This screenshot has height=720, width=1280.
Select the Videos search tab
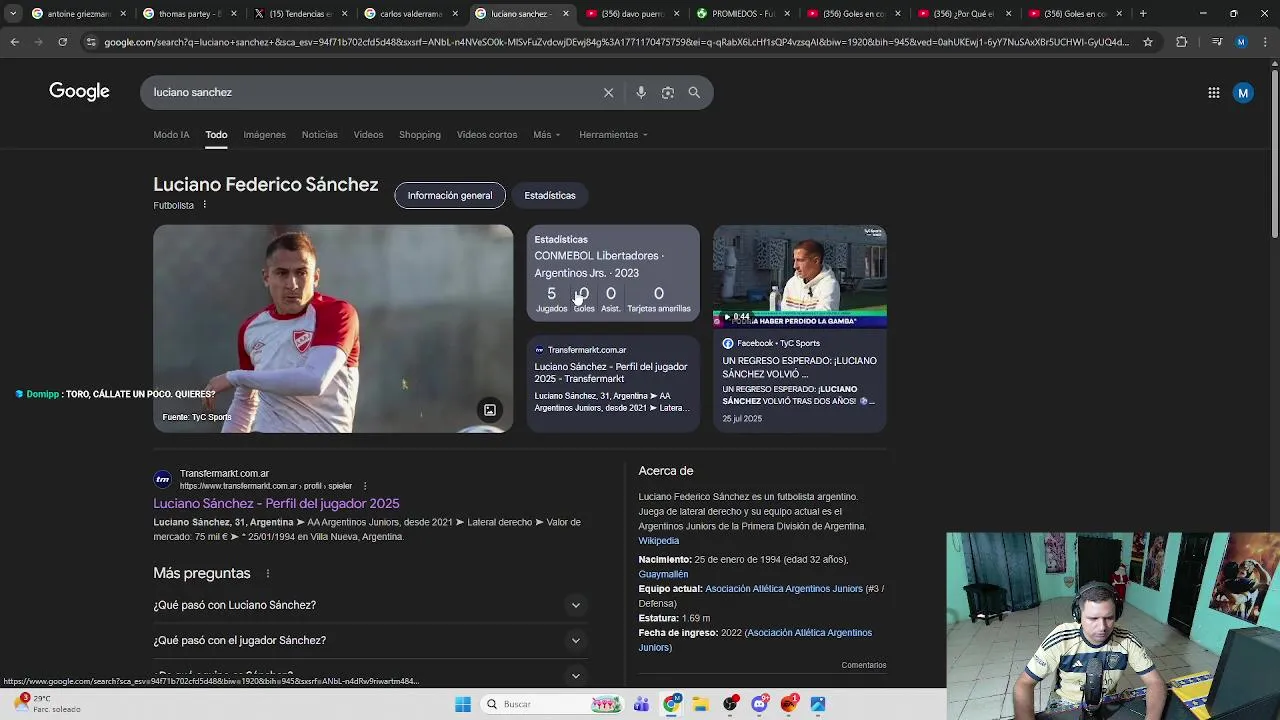(x=368, y=135)
